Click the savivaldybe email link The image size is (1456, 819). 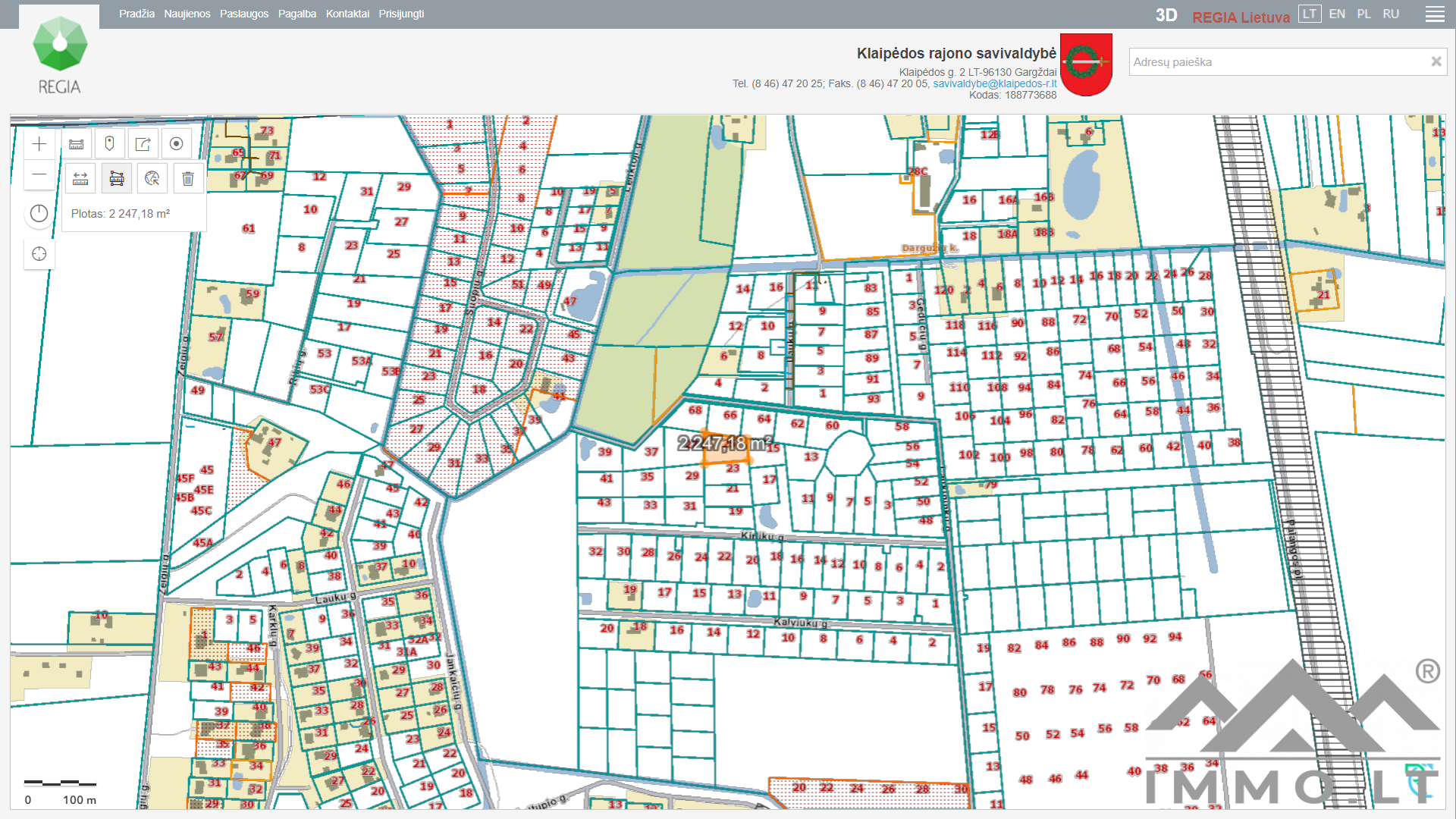[x=994, y=84]
